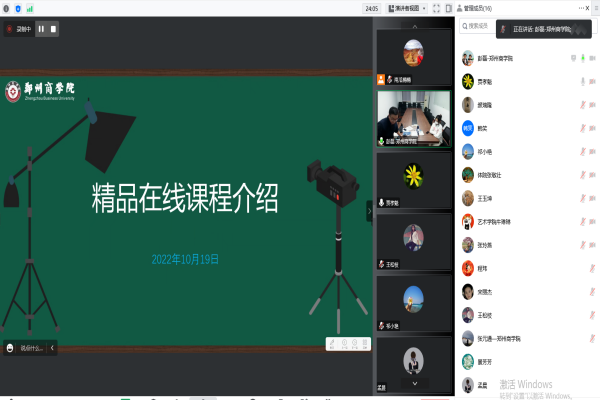Click the 说点什么 chat input box
This screenshot has height=400, width=600.
pos(32,348)
